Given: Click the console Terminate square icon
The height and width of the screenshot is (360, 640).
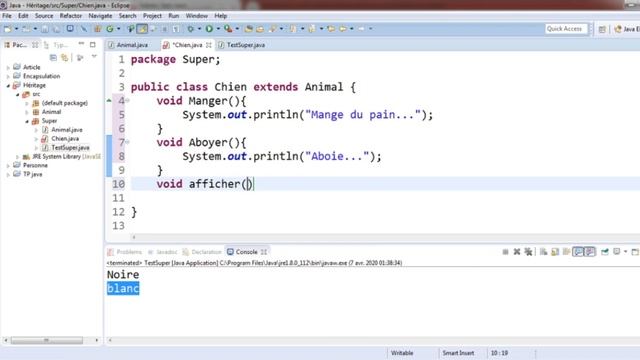Looking at the screenshot, I should (x=505, y=252).
